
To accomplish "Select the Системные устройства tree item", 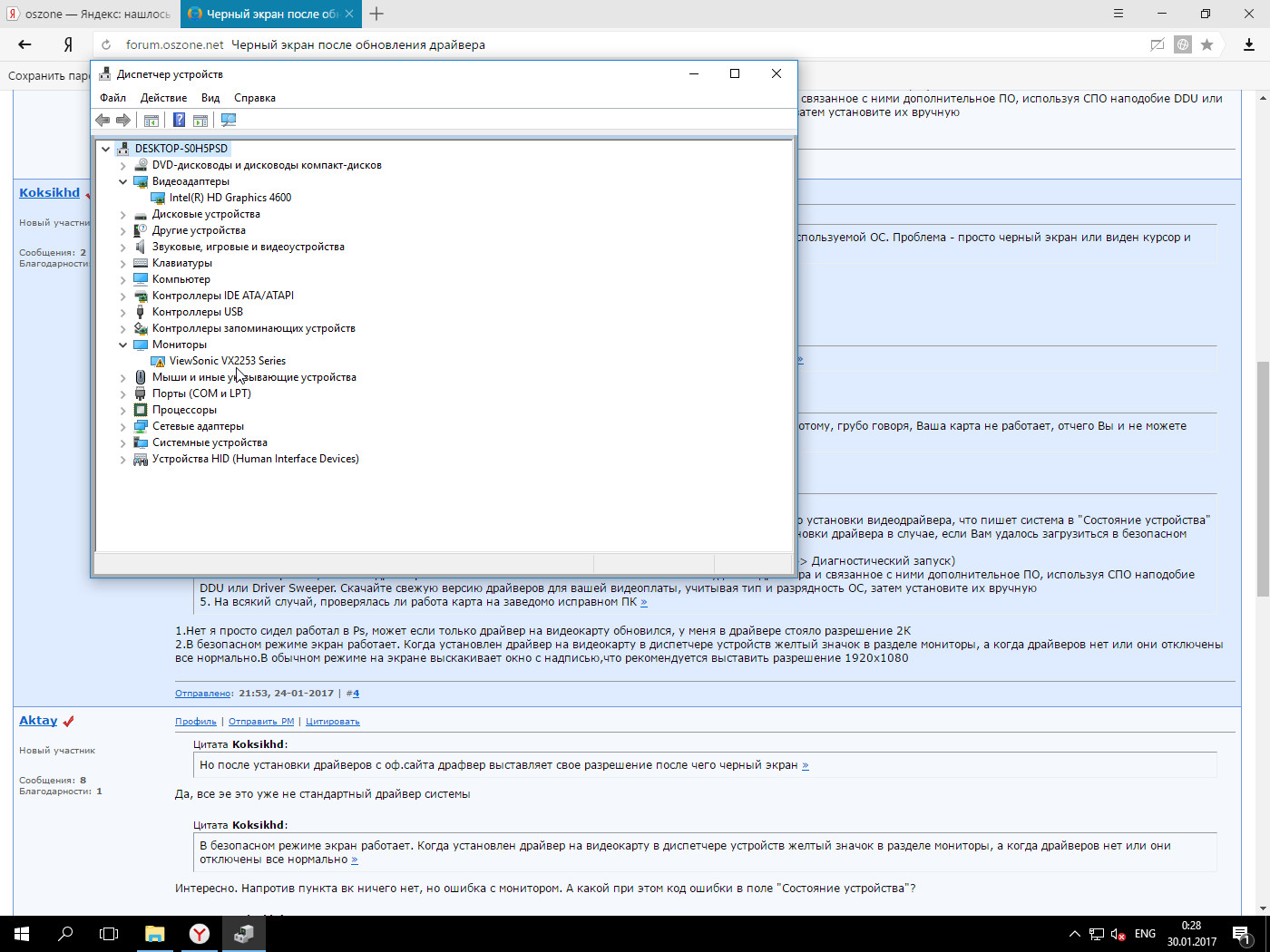I will [210, 442].
